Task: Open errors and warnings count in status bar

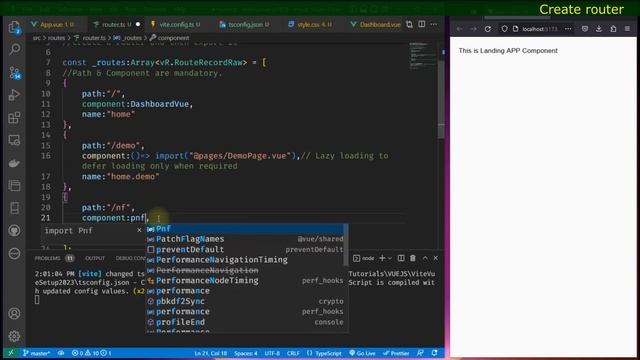Action: point(91,353)
